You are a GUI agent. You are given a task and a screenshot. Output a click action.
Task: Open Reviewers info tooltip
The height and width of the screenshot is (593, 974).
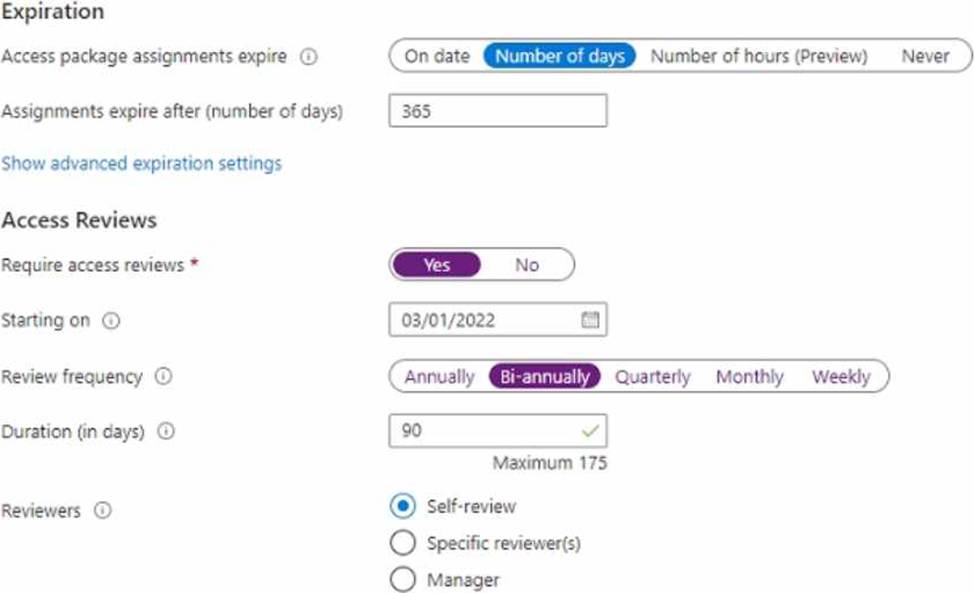[102, 510]
